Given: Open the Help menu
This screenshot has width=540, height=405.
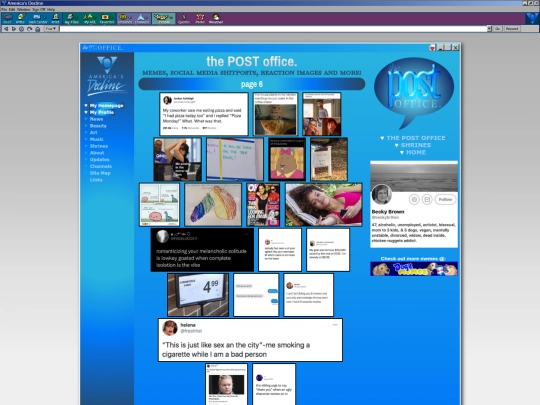Looking at the screenshot, I should pyautogui.click(x=51, y=9).
